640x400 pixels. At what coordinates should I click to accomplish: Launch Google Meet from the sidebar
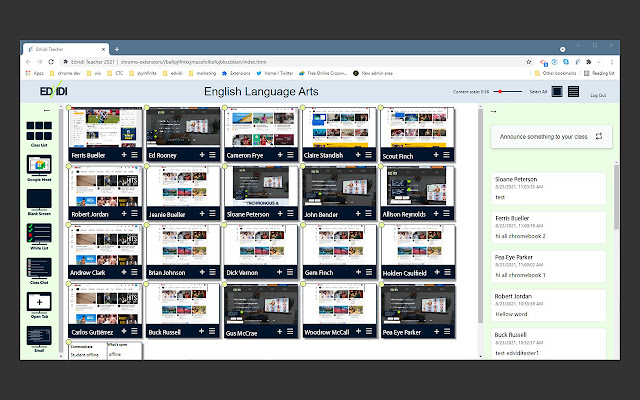coord(39,165)
